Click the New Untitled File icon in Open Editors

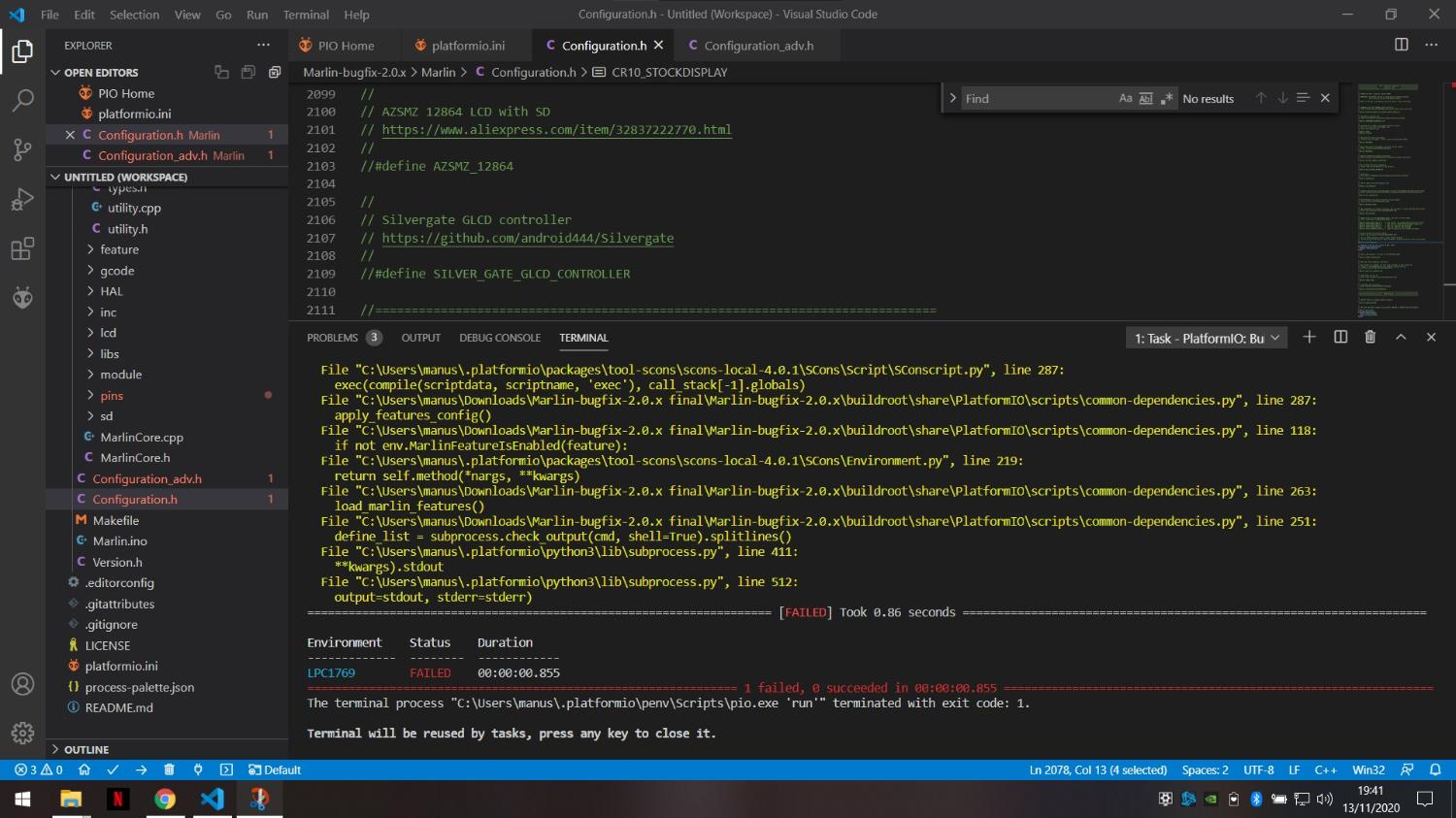(221, 72)
